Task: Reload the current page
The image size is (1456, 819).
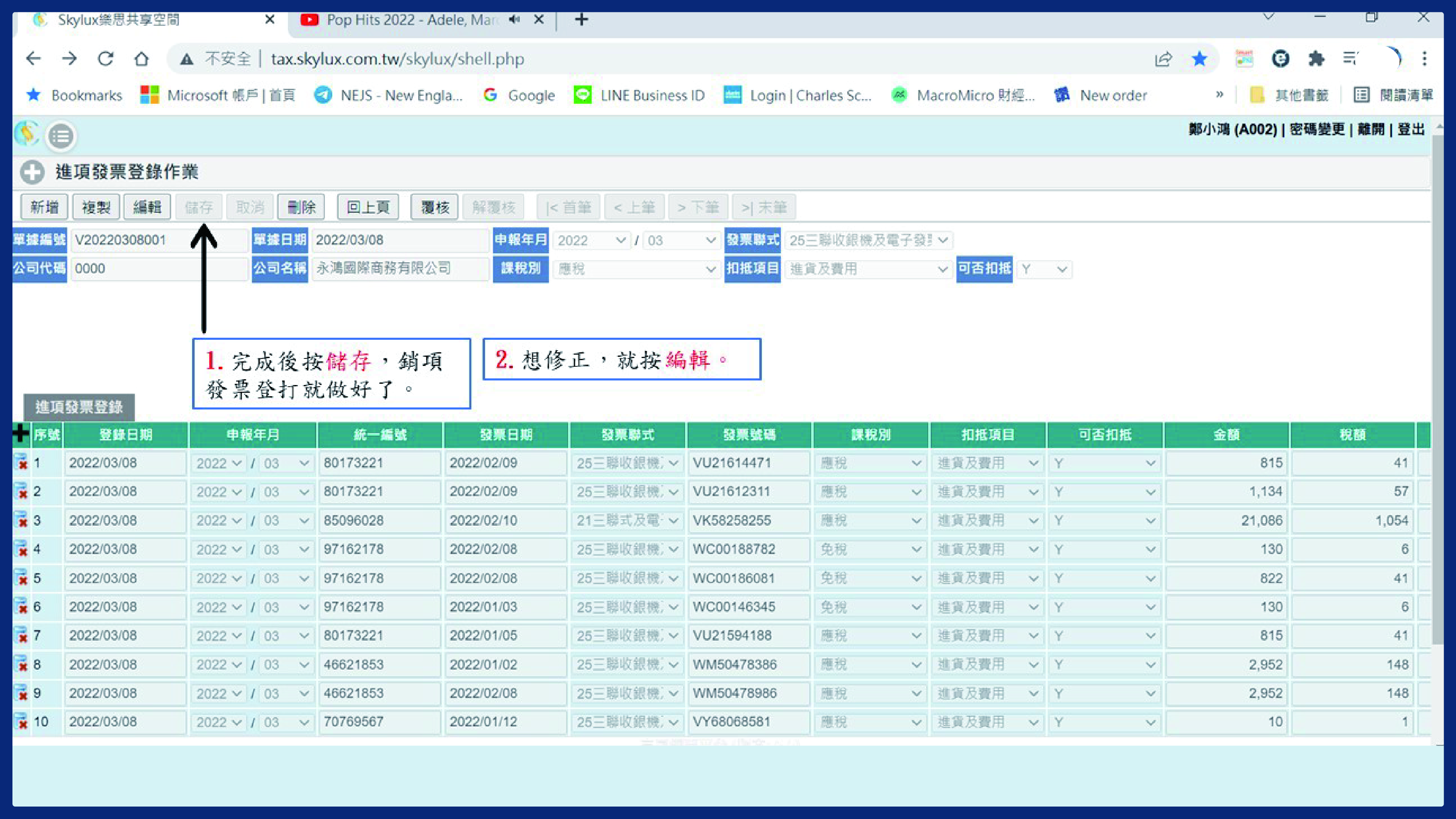Action: (x=106, y=59)
